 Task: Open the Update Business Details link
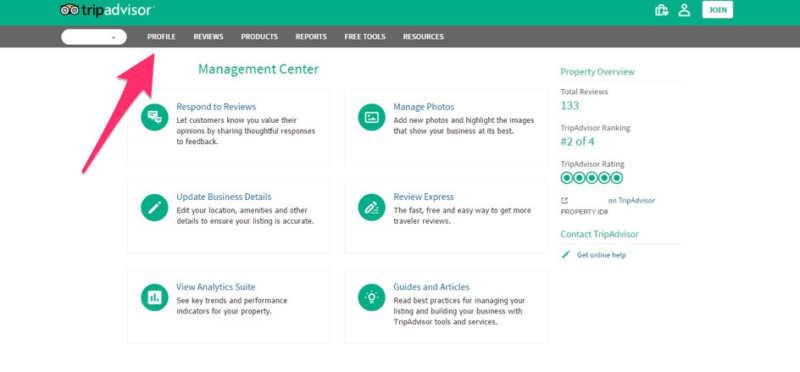pos(224,197)
